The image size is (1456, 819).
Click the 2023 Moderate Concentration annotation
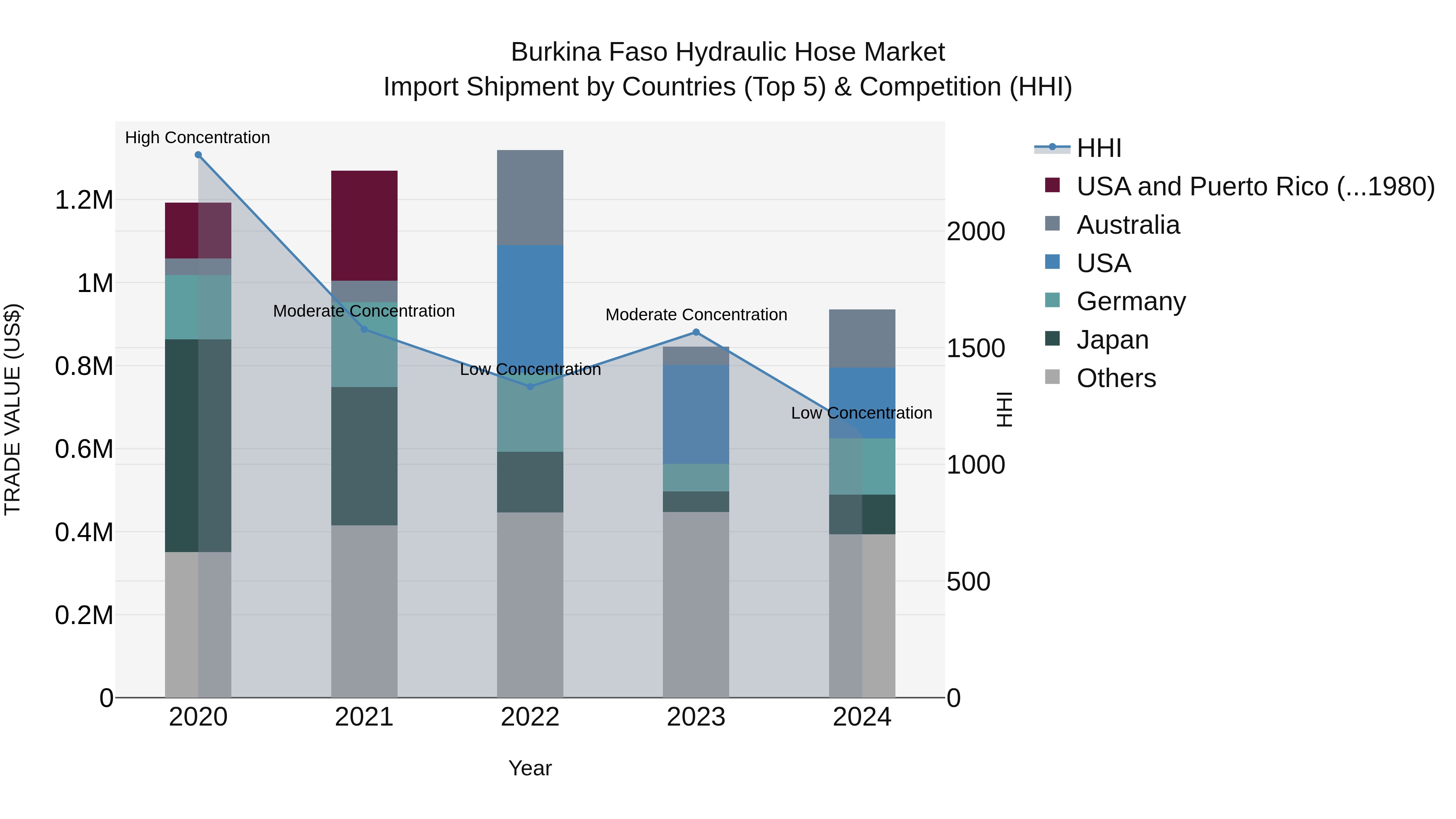[x=696, y=314]
